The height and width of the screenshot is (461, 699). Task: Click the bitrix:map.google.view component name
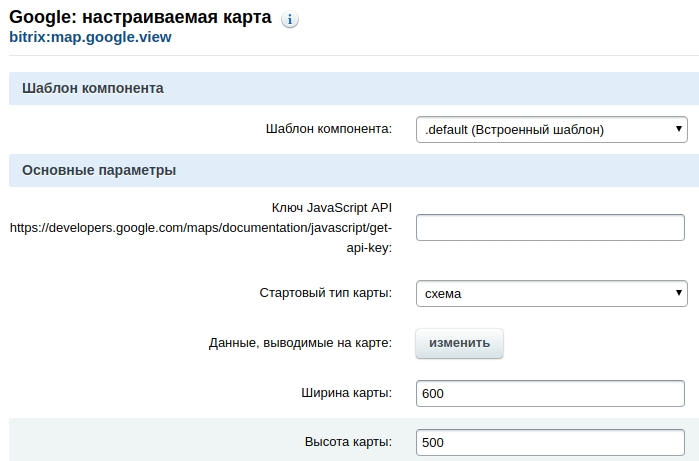(90, 38)
